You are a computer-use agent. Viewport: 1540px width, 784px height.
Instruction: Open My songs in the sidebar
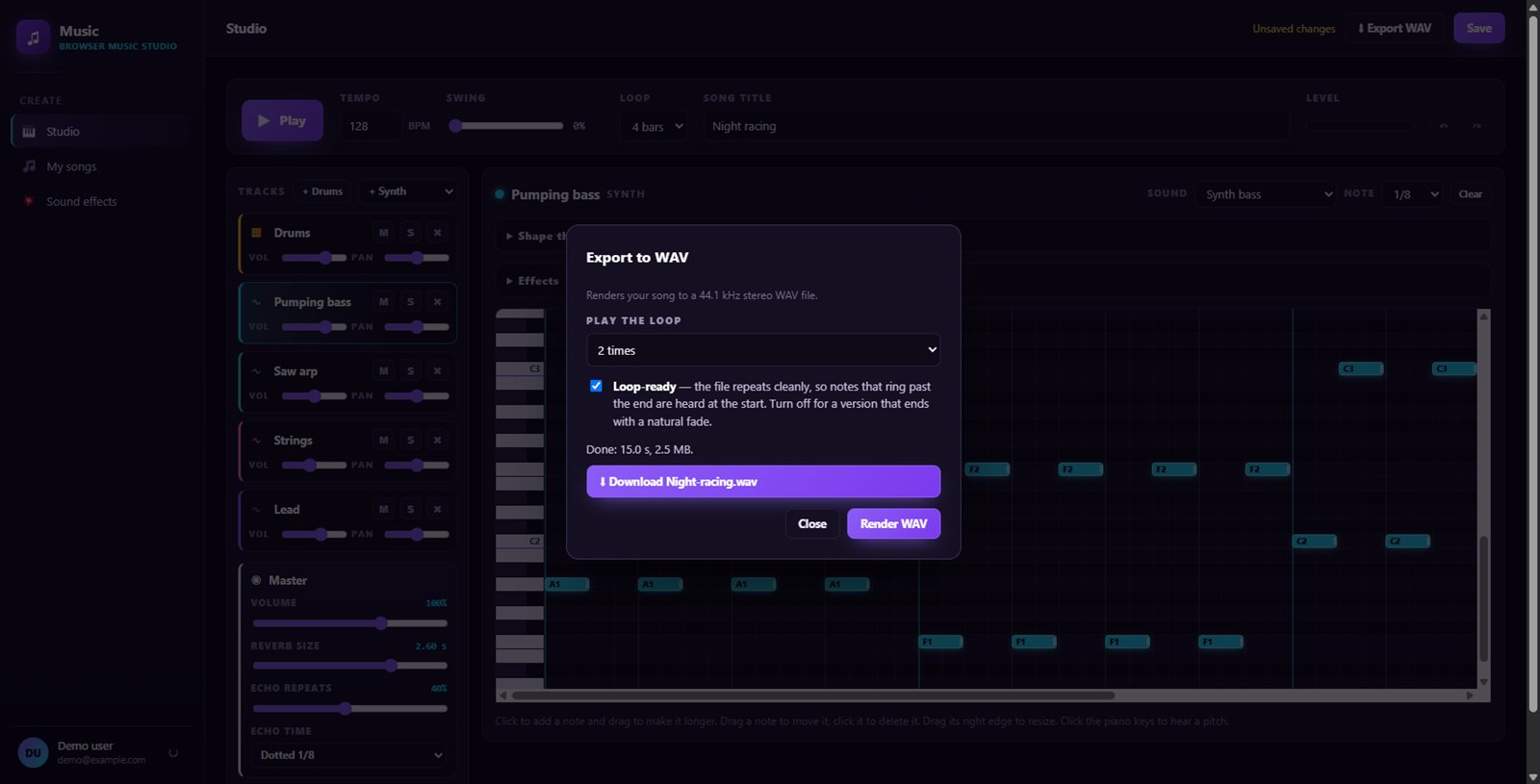coord(100,166)
